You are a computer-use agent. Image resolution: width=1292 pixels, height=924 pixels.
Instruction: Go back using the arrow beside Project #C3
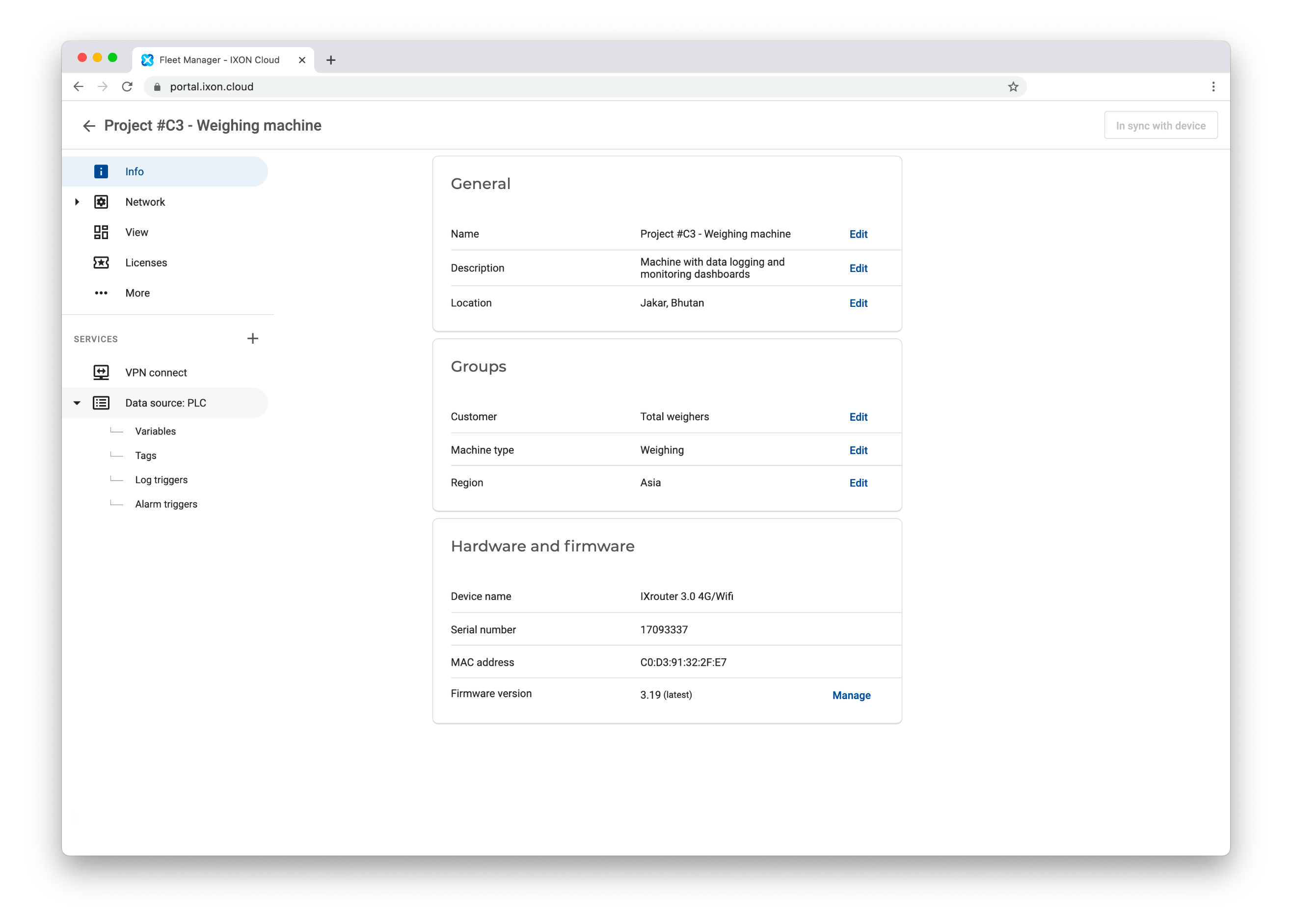pyautogui.click(x=89, y=126)
